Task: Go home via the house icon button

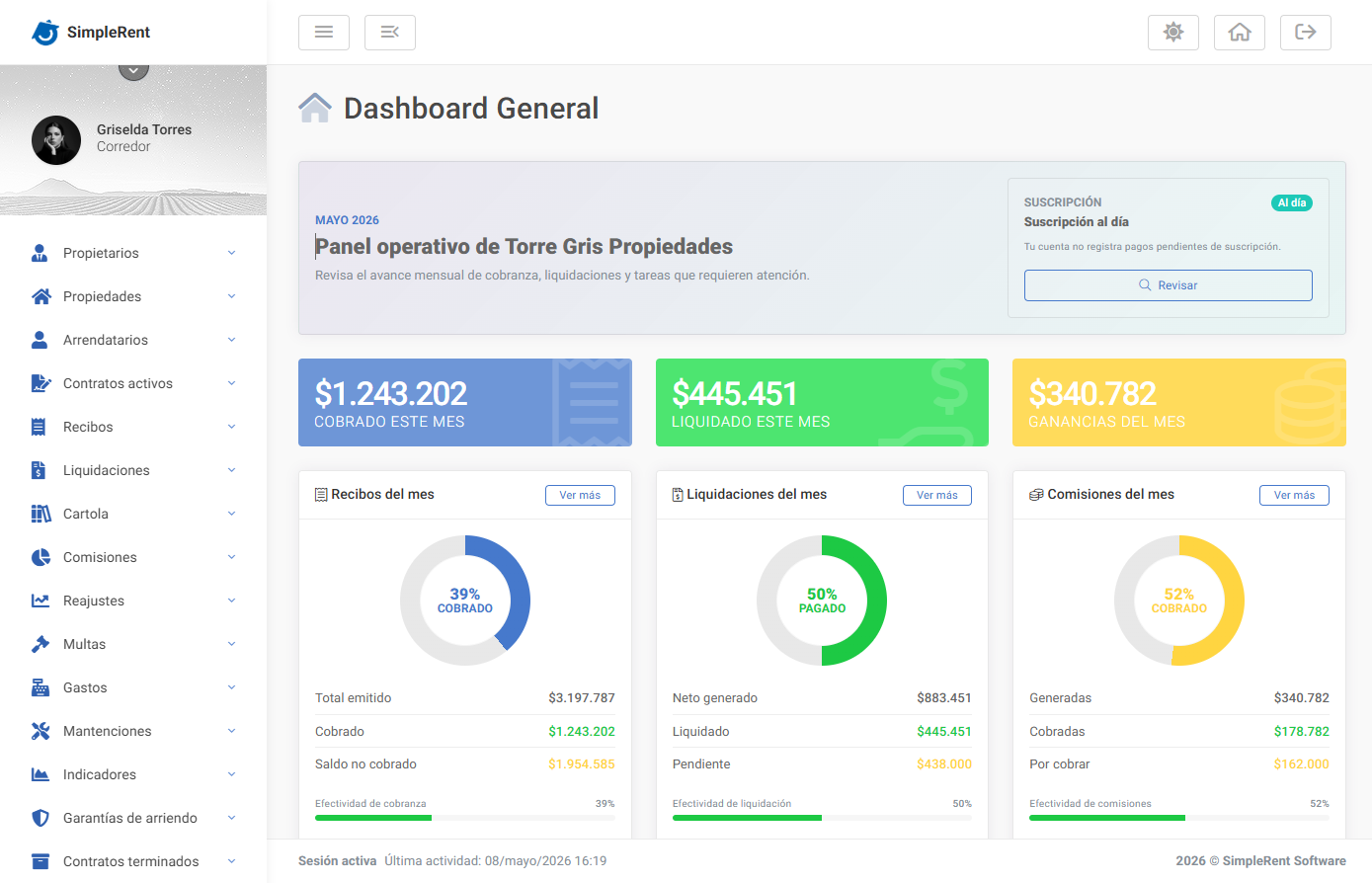Action: 1240,33
